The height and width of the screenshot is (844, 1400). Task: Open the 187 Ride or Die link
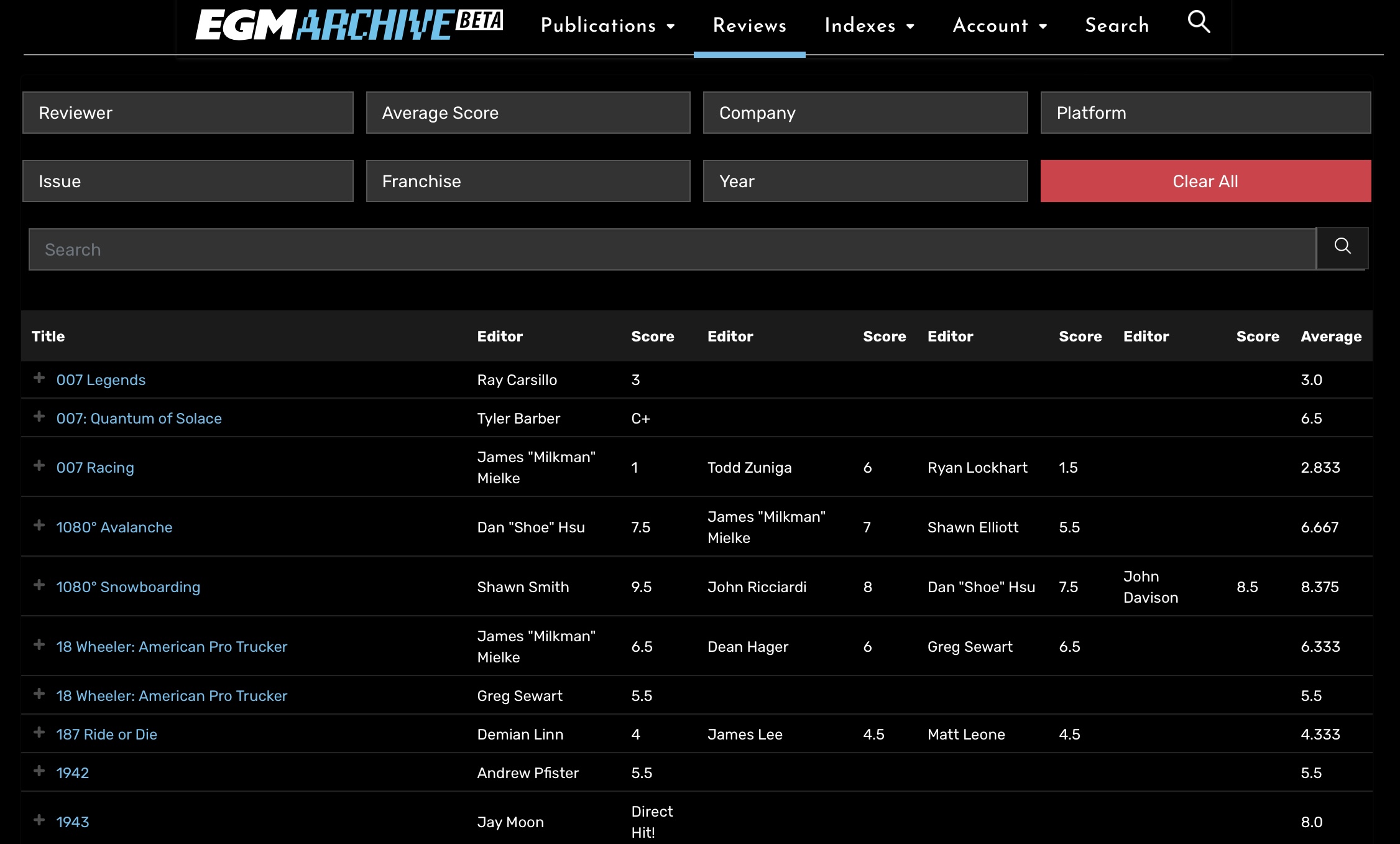pyautogui.click(x=106, y=735)
